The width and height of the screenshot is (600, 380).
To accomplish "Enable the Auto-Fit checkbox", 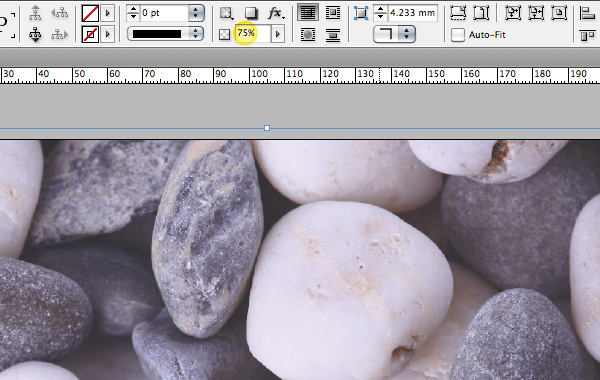I will click(458, 35).
